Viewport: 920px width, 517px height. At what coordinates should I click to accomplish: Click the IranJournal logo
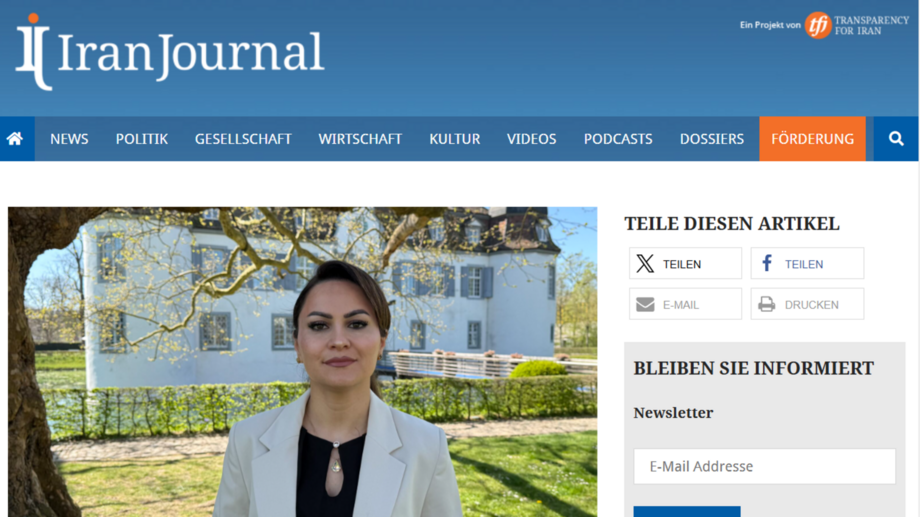170,52
